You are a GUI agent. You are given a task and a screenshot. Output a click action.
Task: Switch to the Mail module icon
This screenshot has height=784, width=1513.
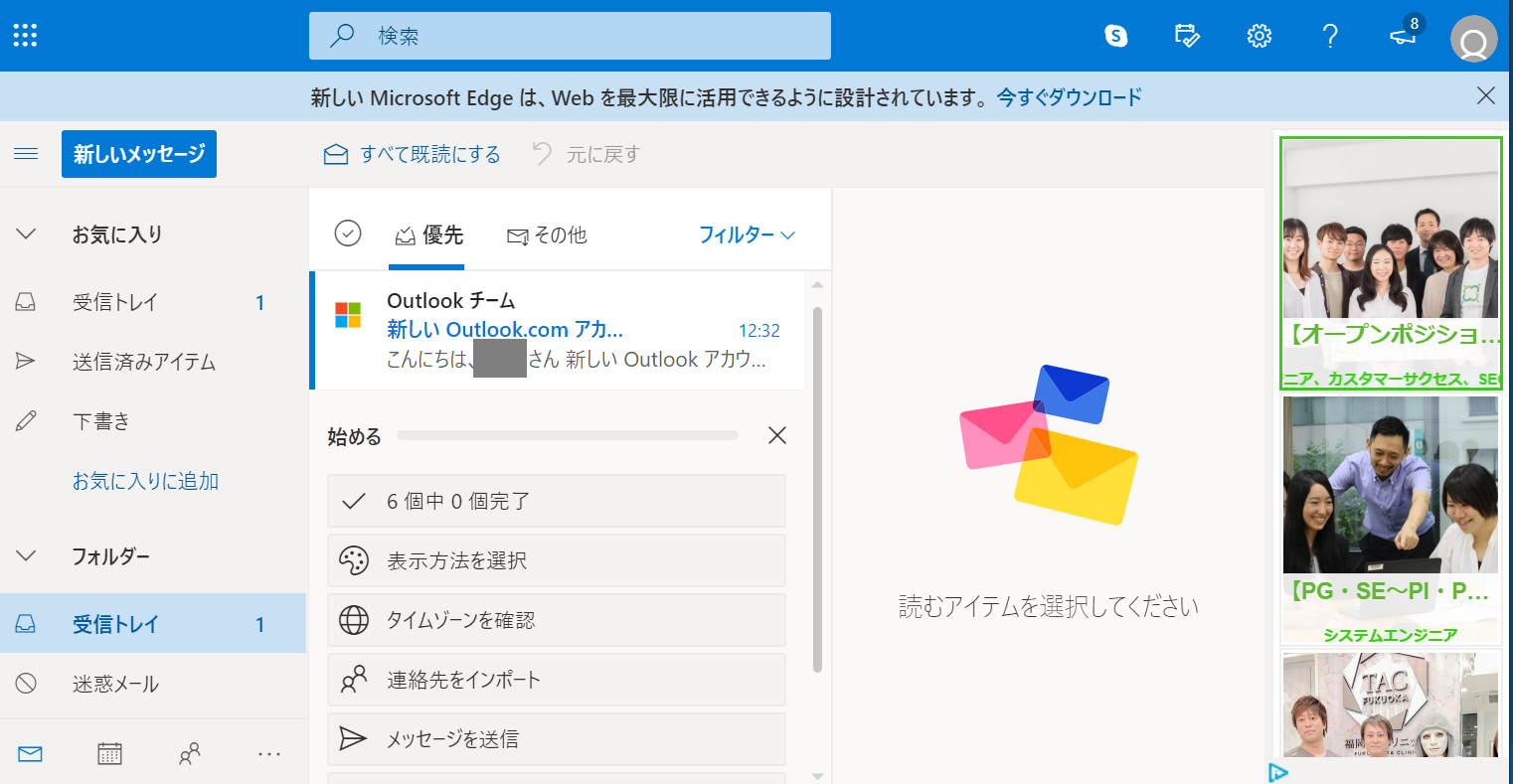(30, 754)
